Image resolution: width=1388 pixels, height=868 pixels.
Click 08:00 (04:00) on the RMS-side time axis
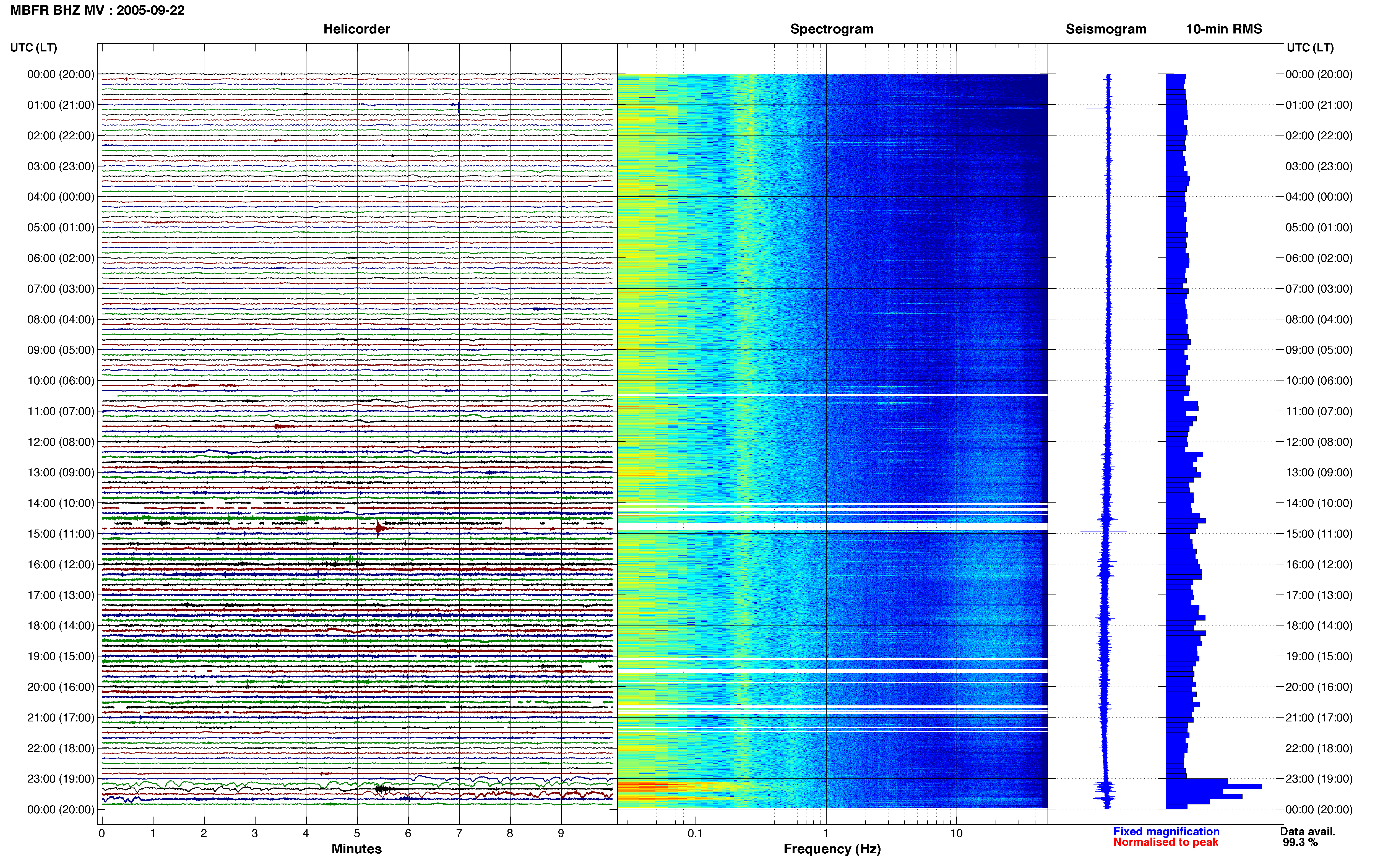click(1319, 319)
